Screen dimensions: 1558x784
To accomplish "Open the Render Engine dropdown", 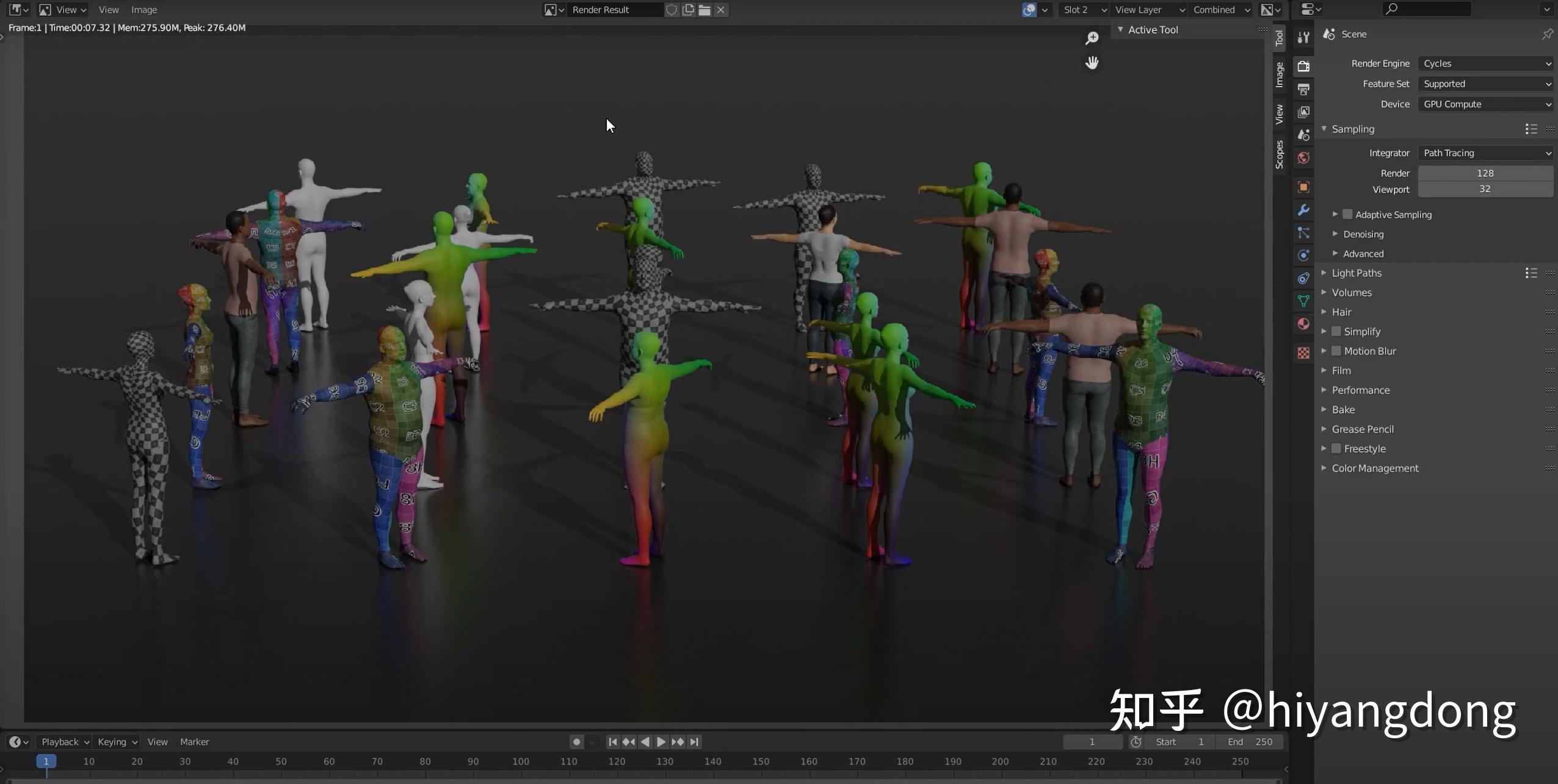I will [x=1486, y=63].
